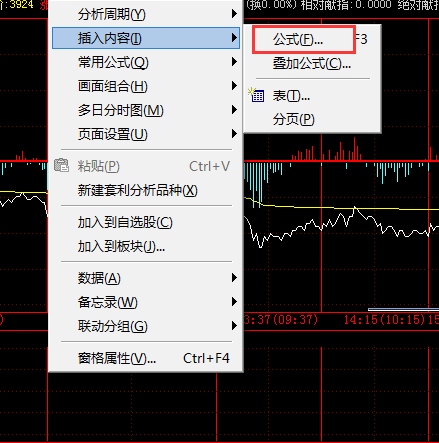The image size is (439, 443).
Task: Open the 数据(A) submenu
Action: pyautogui.click(x=146, y=278)
